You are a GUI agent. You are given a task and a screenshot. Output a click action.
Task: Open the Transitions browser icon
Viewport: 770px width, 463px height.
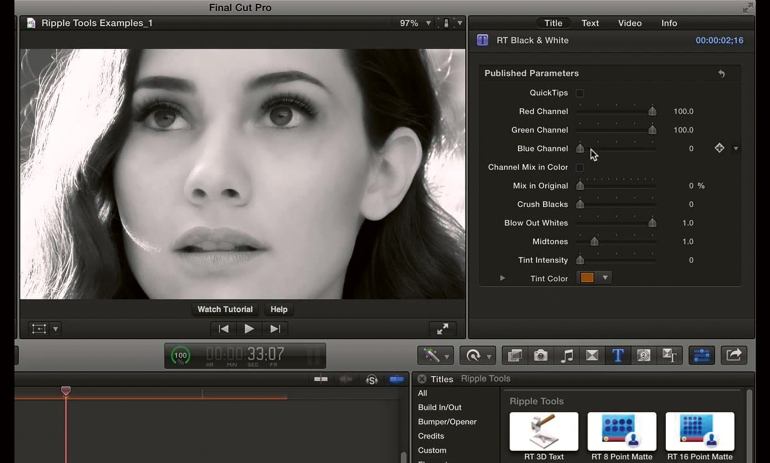[x=592, y=355]
